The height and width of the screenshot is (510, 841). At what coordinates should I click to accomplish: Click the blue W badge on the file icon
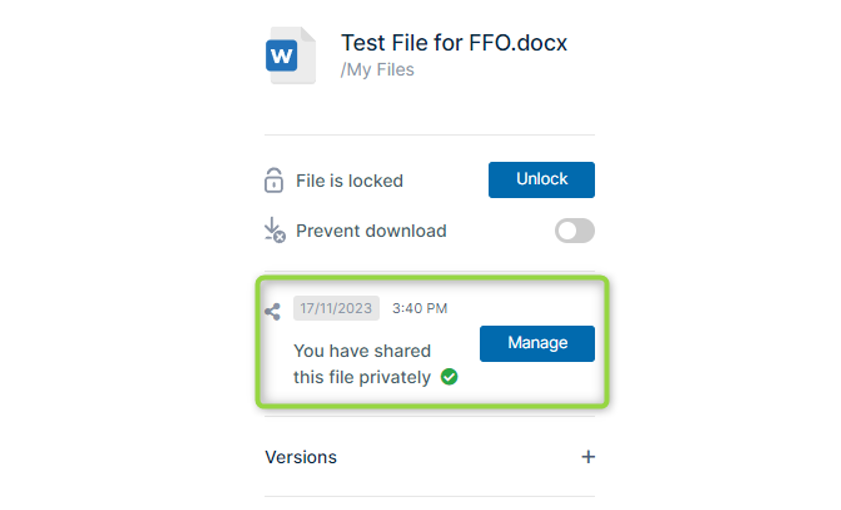[x=281, y=55]
